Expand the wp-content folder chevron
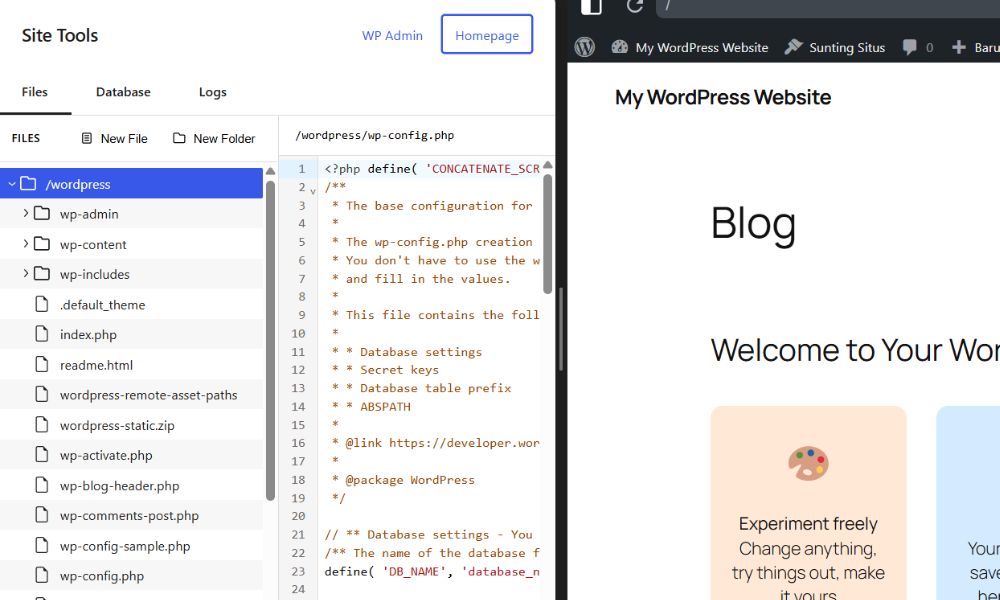Image resolution: width=1000 pixels, height=600 pixels. 26,244
